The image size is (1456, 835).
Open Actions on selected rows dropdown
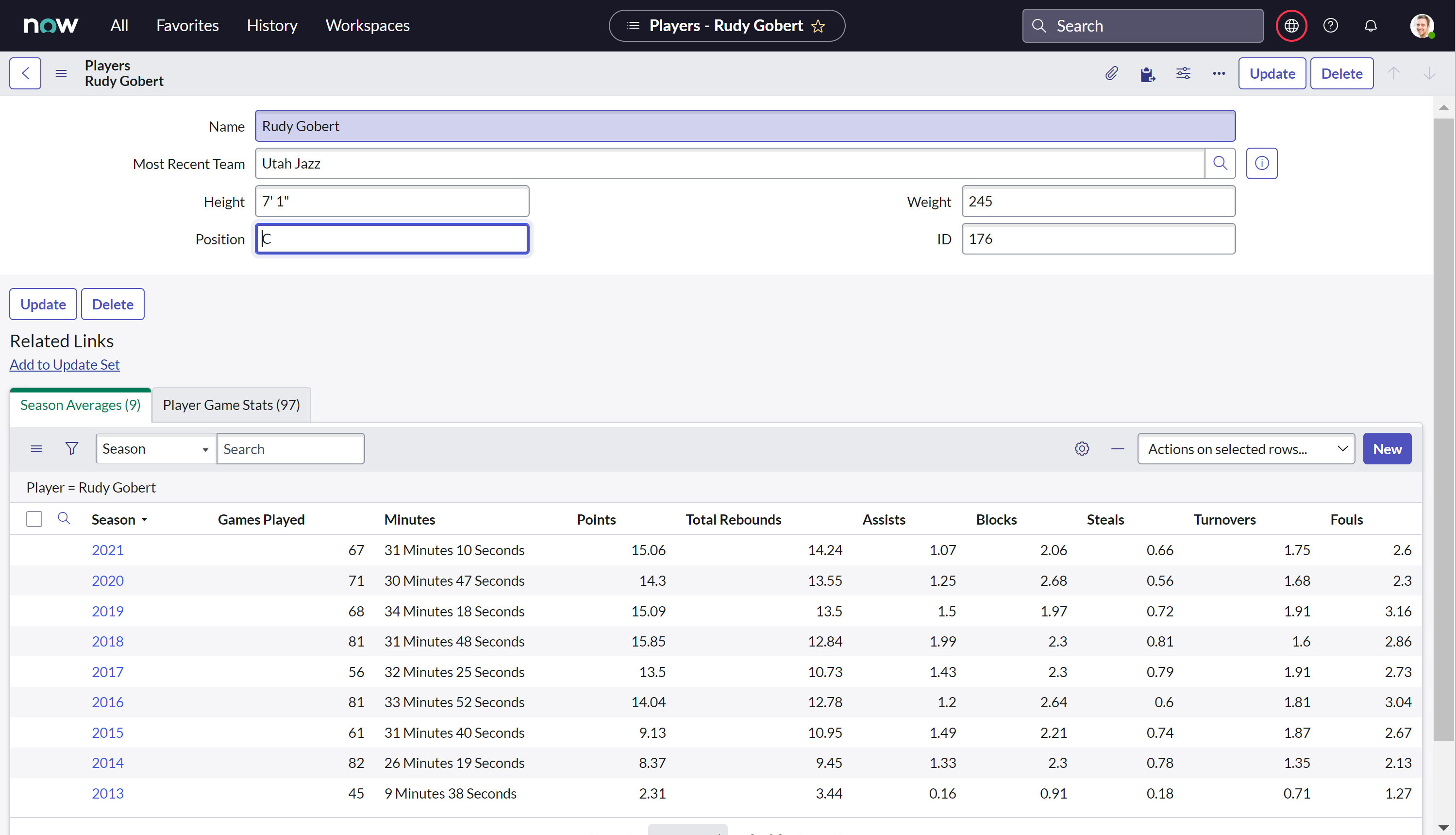point(1246,448)
